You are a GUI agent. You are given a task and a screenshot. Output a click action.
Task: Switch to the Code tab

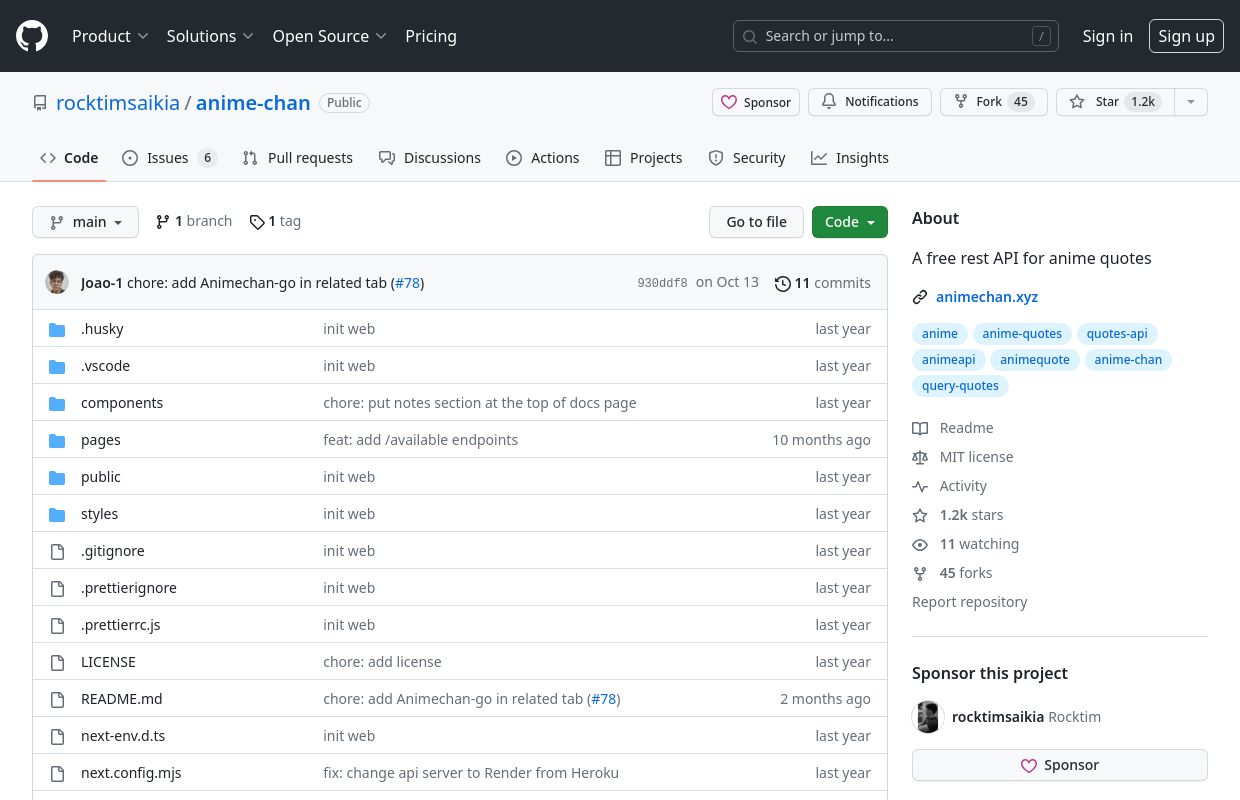point(69,158)
